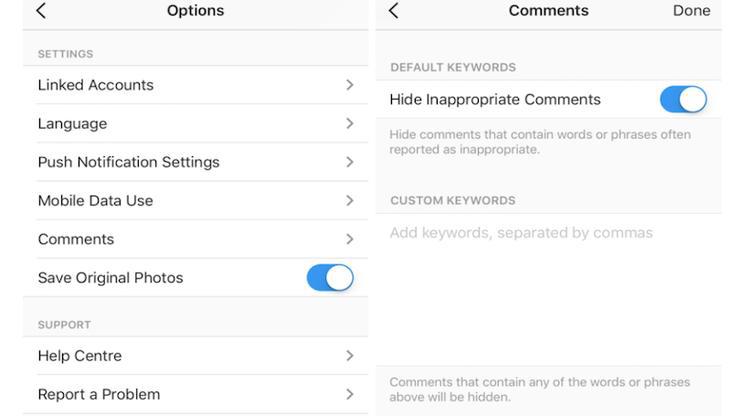Turn off Hide Inappropriate Comments toggle
Viewport: 740px width, 416px height.
point(683,100)
